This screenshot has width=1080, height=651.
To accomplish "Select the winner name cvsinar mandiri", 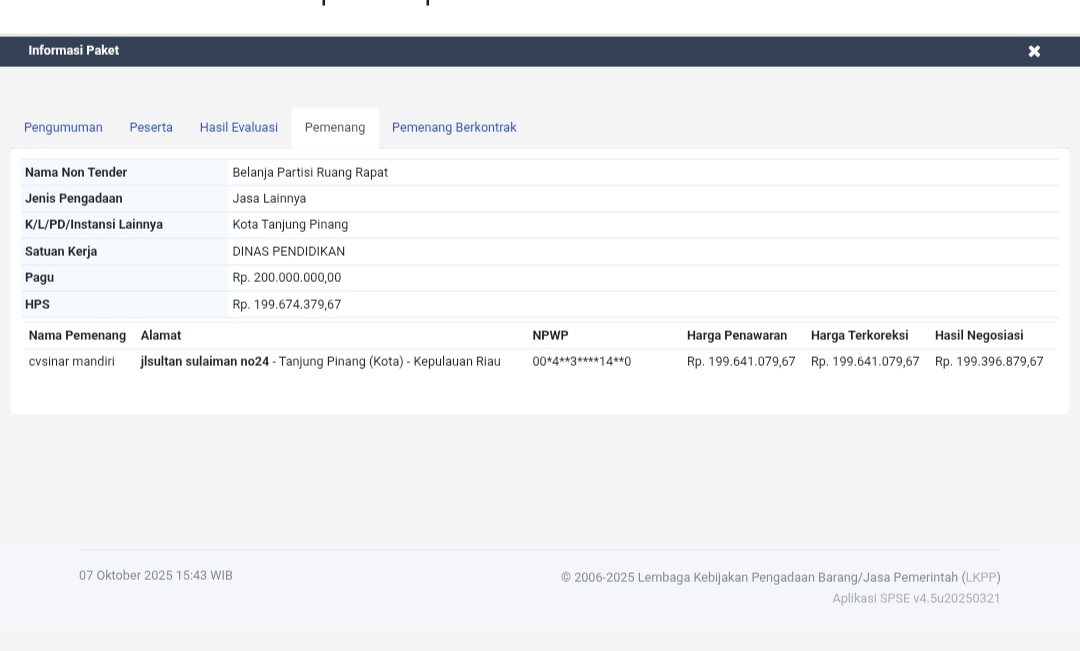I will [x=71, y=362].
